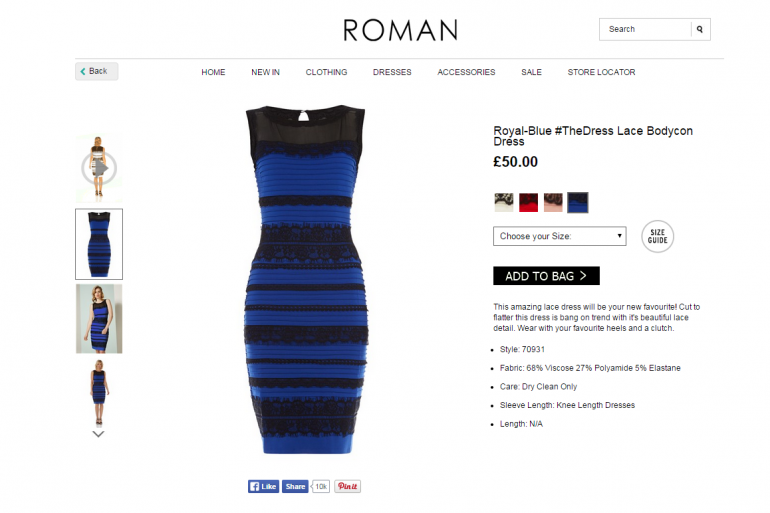Select the royal blue colour swatch
The image size is (770, 513).
tap(578, 202)
